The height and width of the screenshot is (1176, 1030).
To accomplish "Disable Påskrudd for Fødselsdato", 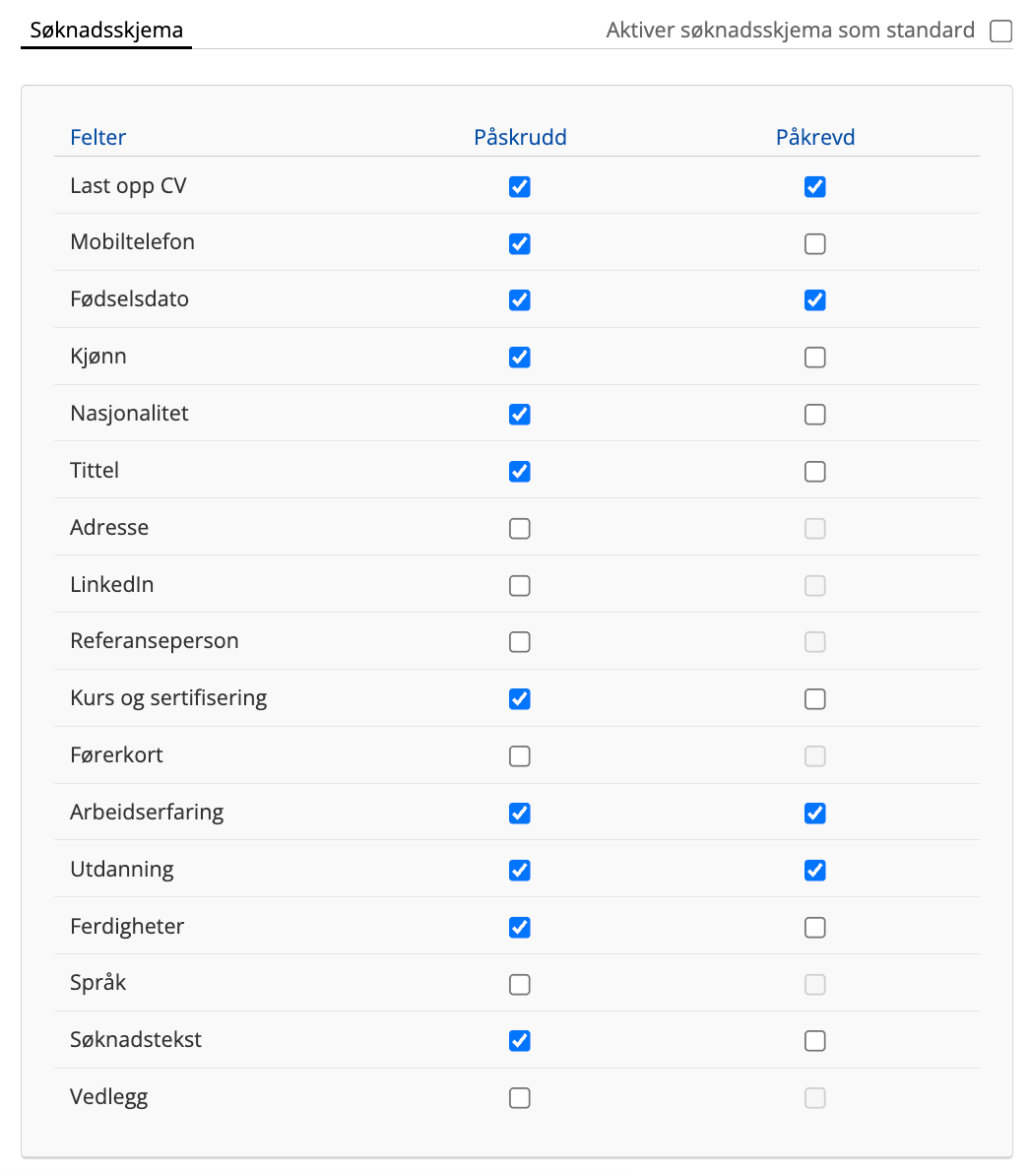I will coord(520,300).
